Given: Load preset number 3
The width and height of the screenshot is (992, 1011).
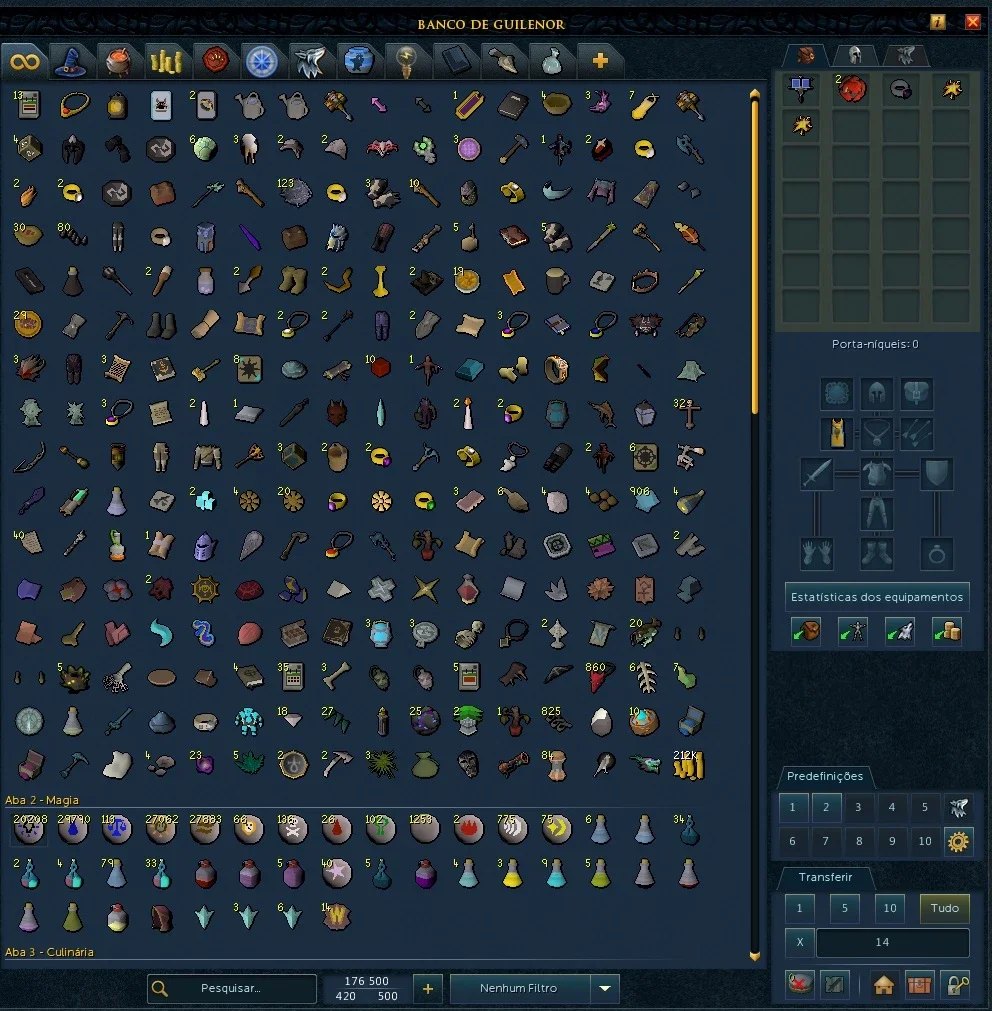Looking at the screenshot, I should click(859, 807).
